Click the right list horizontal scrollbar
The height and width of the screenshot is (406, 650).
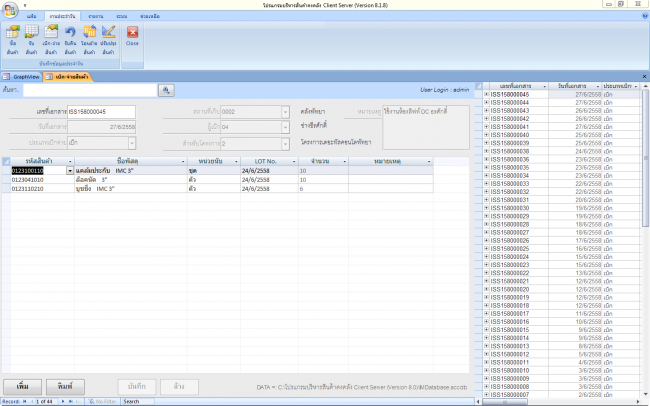505,402
